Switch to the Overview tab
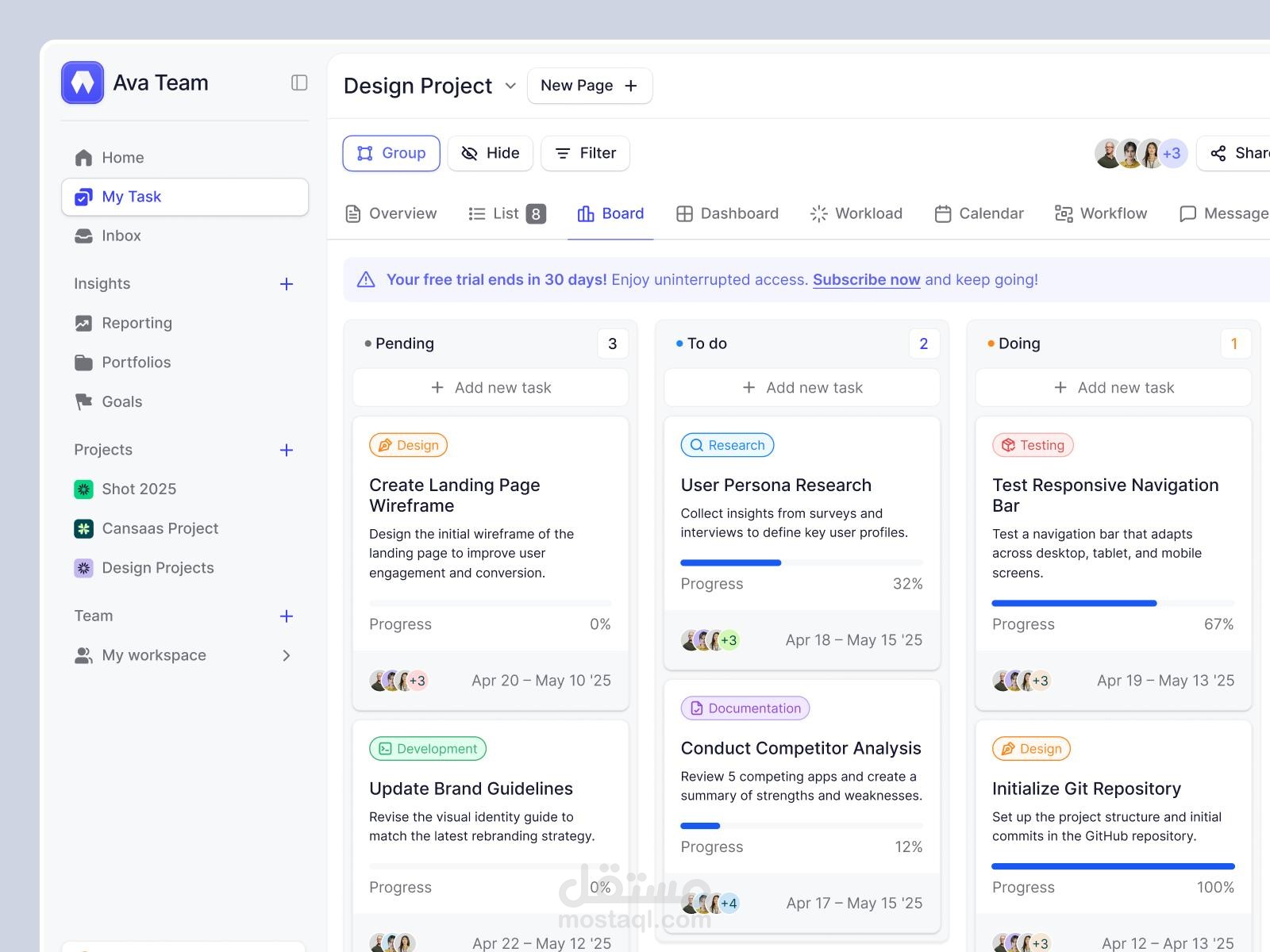Screen dimensions: 1270x952 (x=391, y=213)
